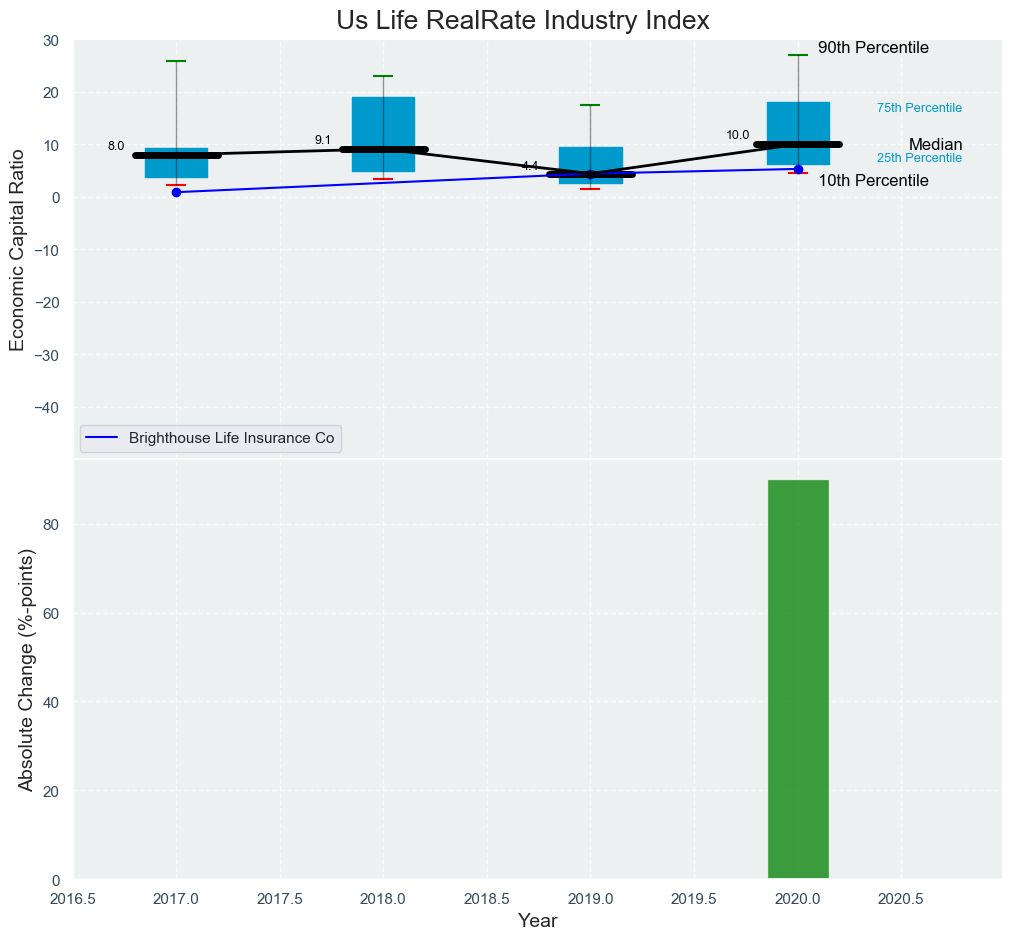Click the chart title Us Life RealRate Industry Index
Image resolution: width=1012 pixels, height=940 pixels.
523,20
